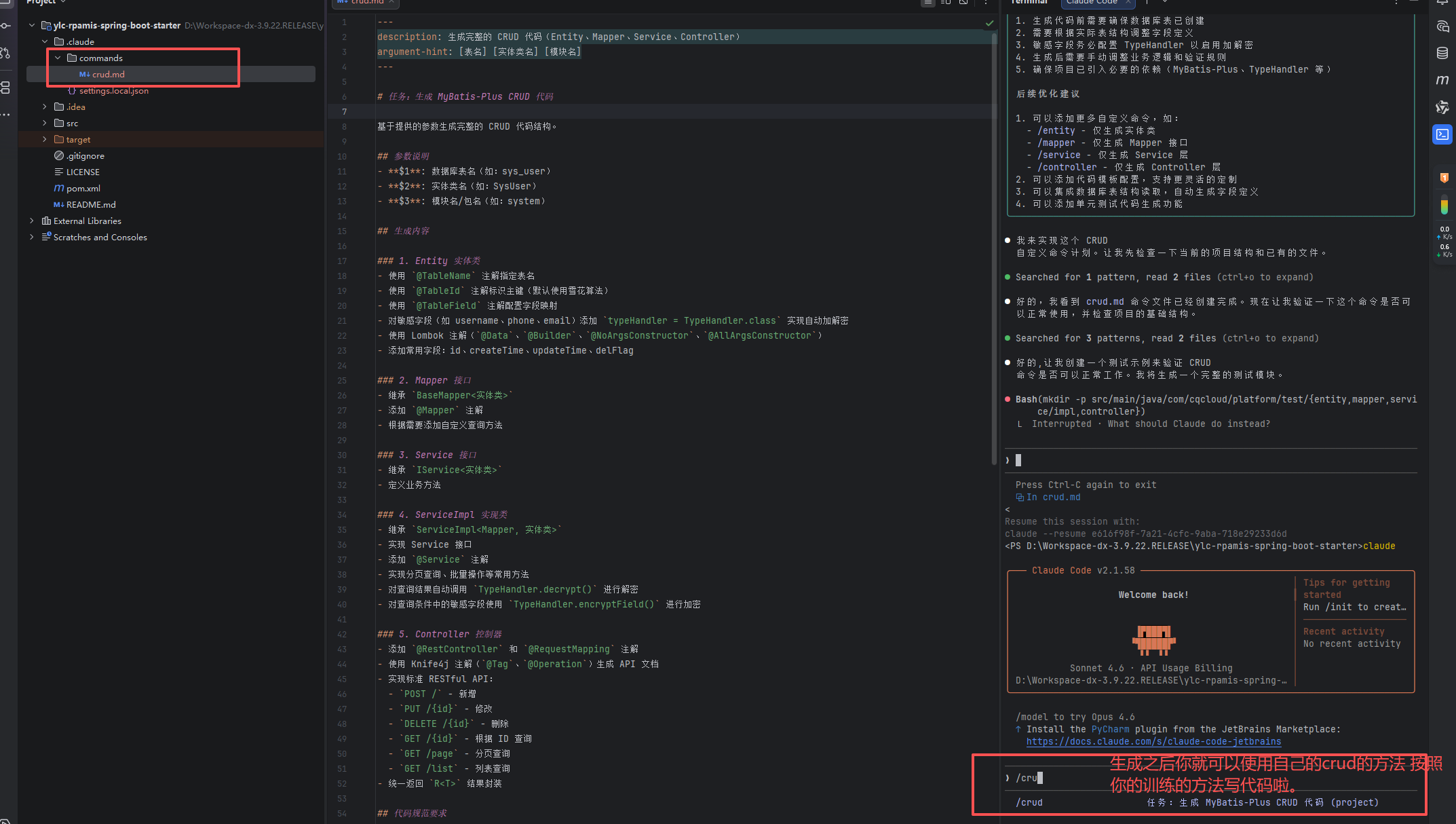The width and height of the screenshot is (1456, 824).
Task: Collapse the commands folder
Action: (58, 58)
